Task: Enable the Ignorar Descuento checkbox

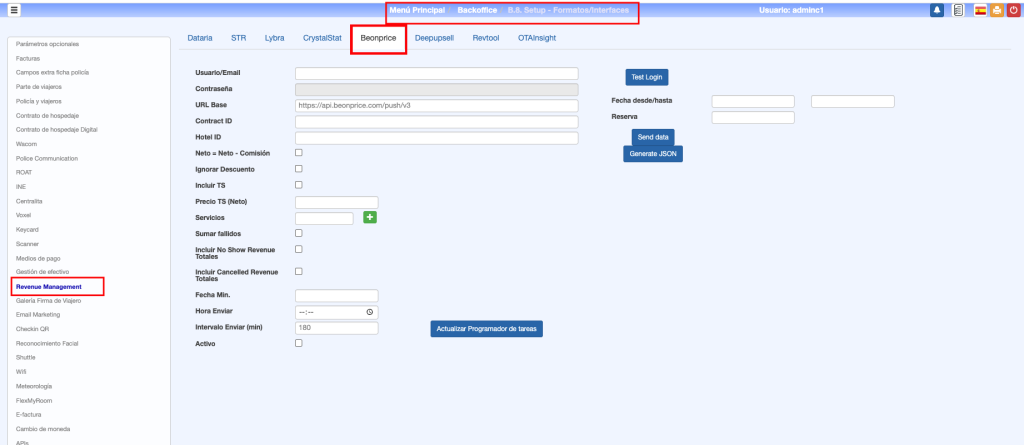Action: tap(299, 168)
